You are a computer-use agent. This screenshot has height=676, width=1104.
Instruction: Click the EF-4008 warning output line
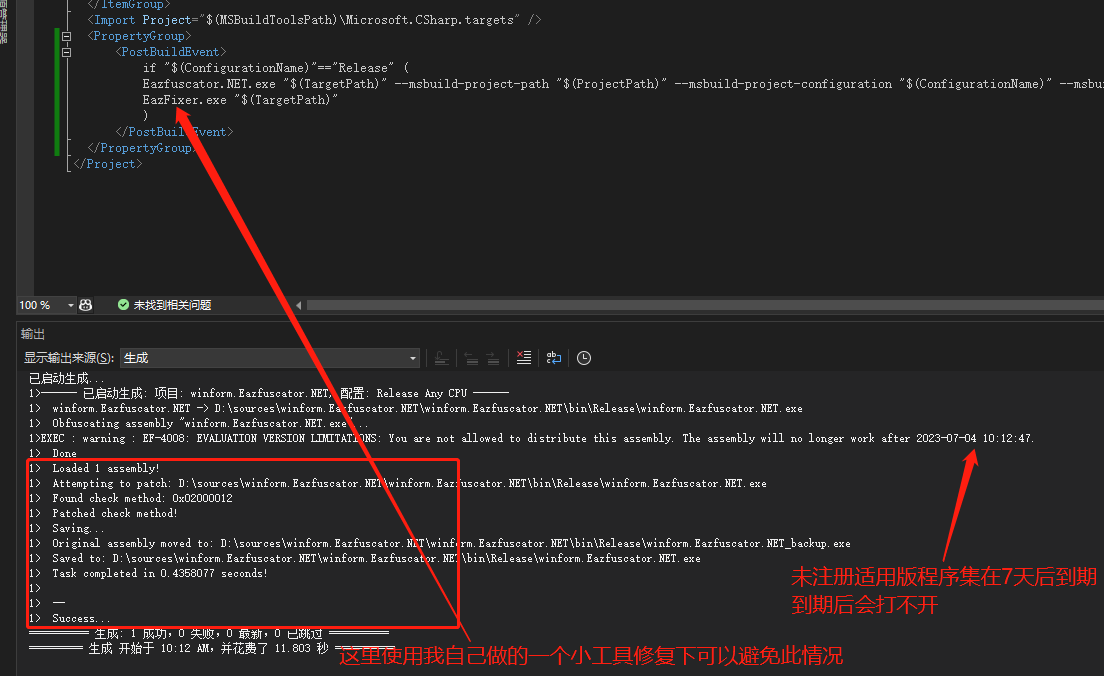532,438
